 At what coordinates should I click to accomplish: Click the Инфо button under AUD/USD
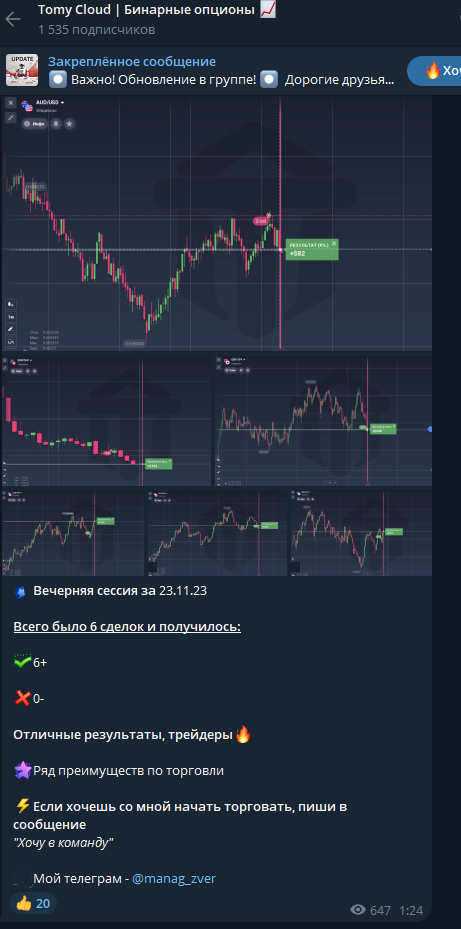34,123
